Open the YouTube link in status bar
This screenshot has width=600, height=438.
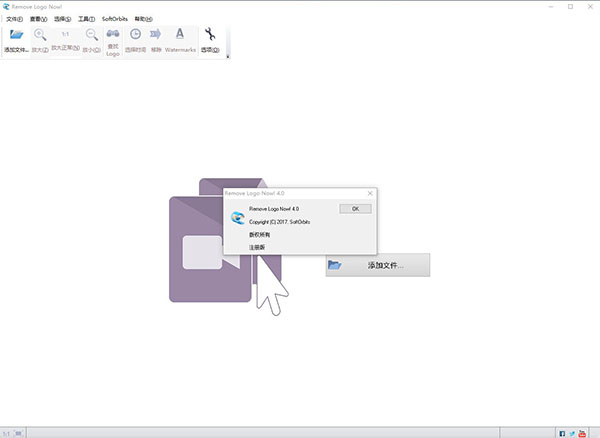click(582, 433)
